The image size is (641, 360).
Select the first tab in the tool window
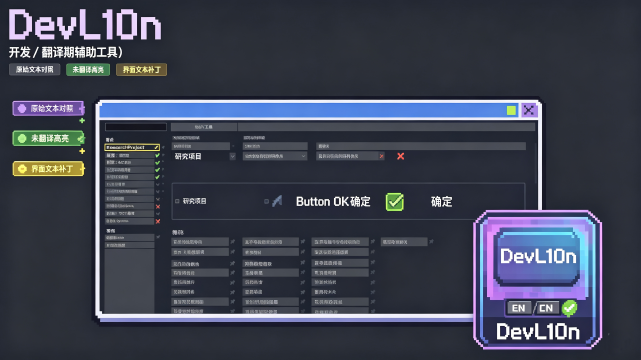(204, 127)
